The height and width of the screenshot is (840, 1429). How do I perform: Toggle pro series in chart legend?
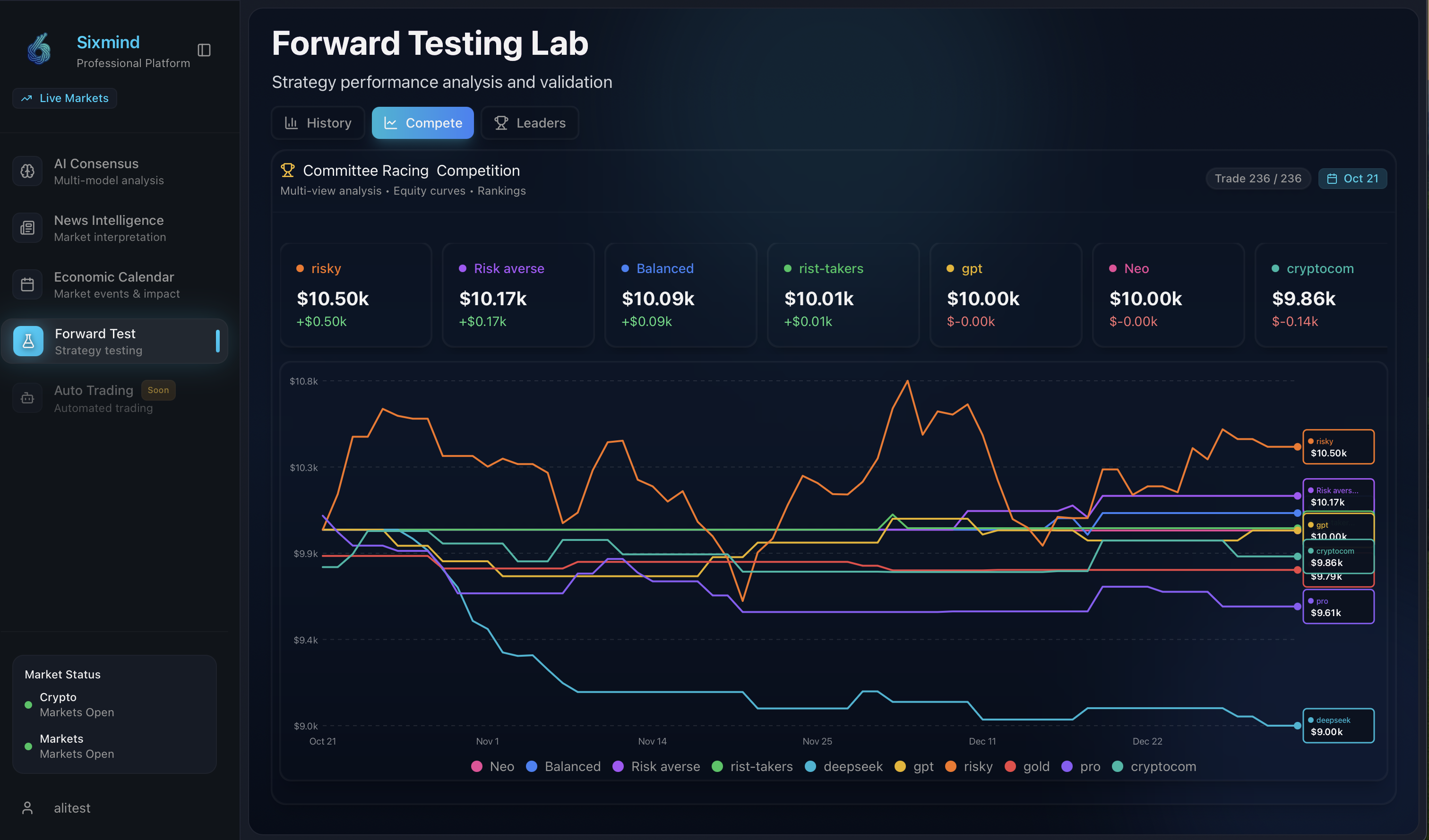[x=1081, y=766]
